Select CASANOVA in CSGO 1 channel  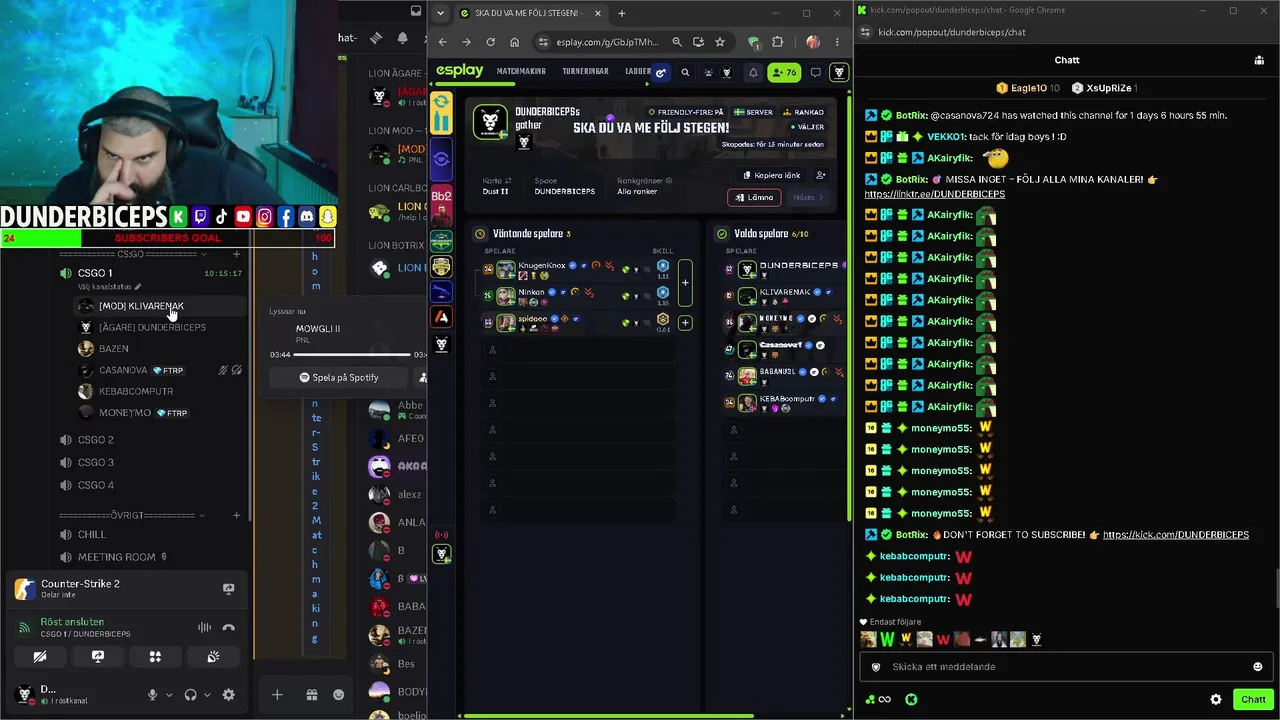point(123,370)
